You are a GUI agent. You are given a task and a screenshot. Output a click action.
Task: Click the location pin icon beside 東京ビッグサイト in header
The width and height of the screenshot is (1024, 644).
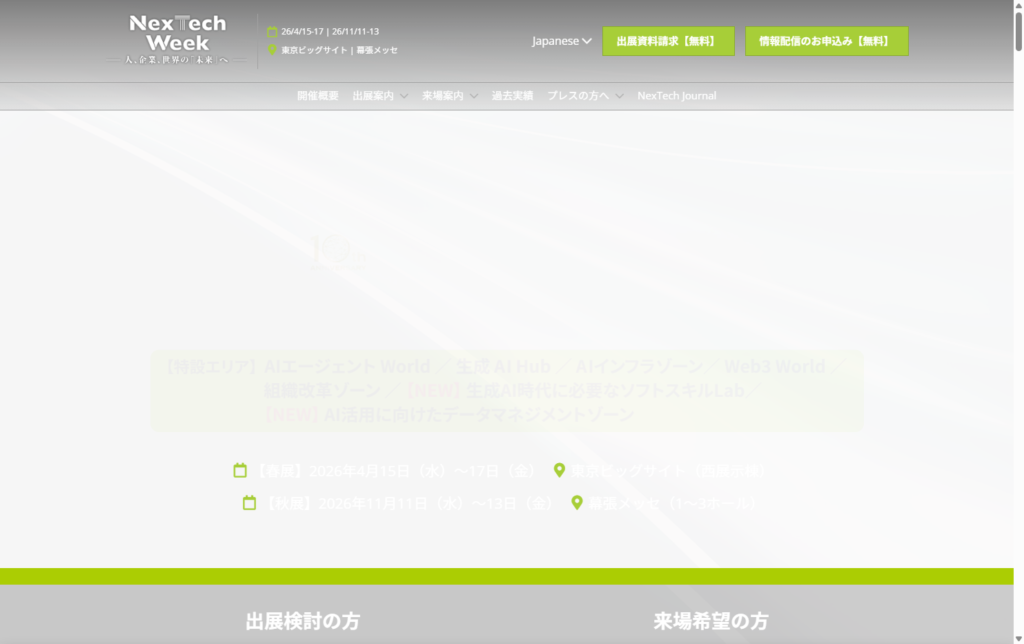pyautogui.click(x=272, y=49)
